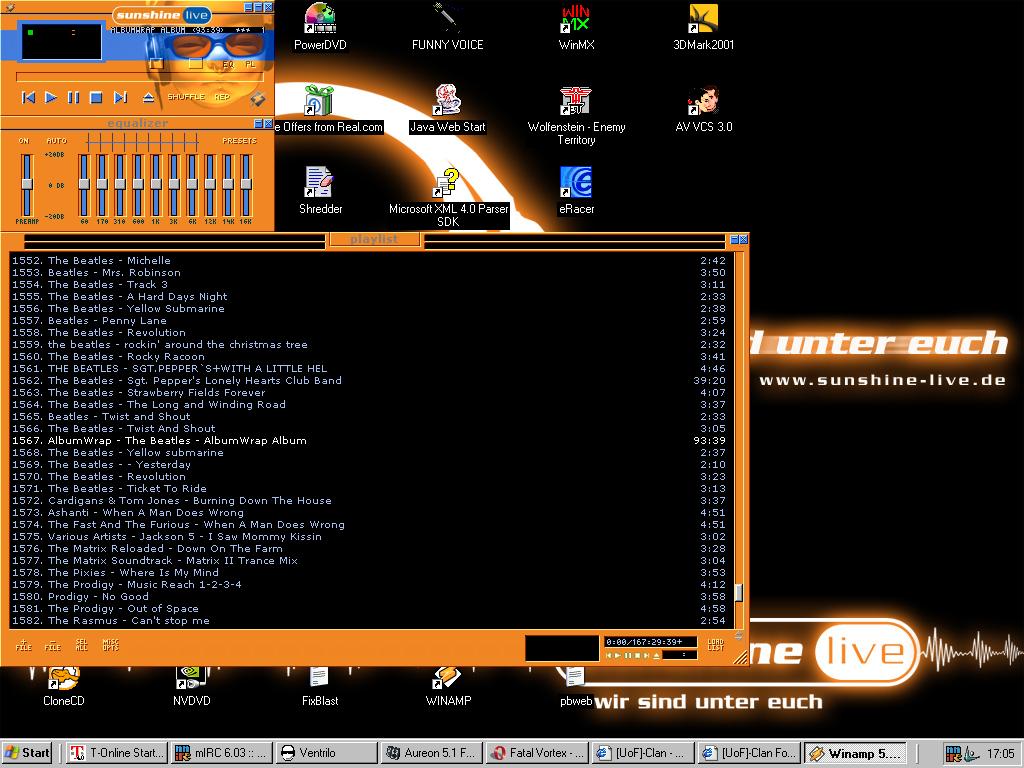Open the Windows Start menu

pos(27,753)
